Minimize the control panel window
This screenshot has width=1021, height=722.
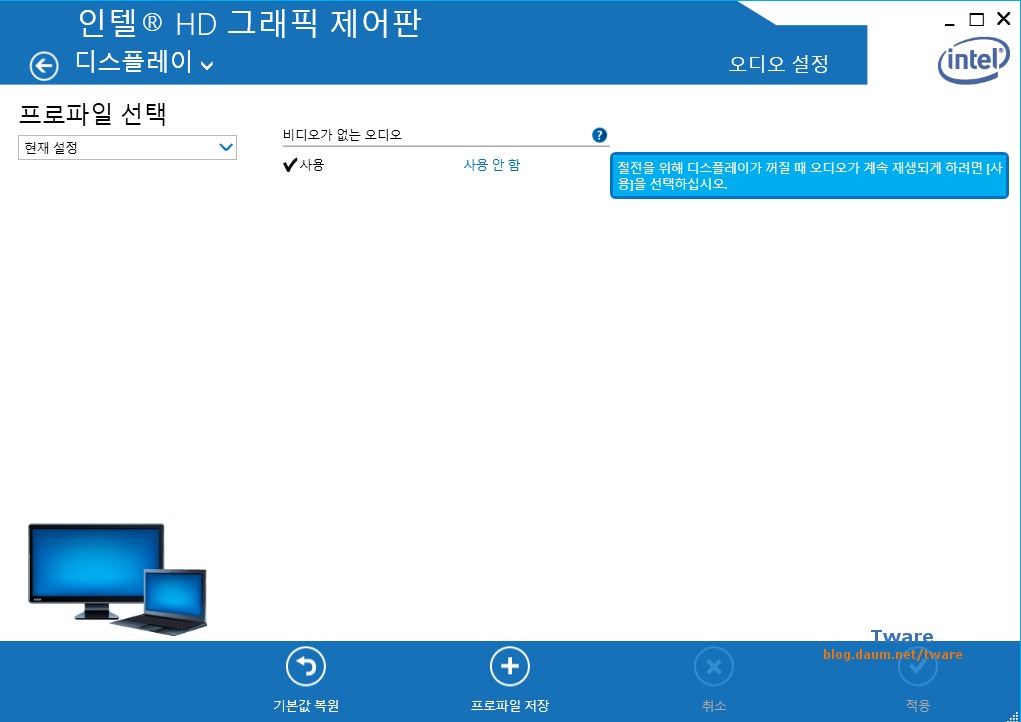[x=949, y=24]
